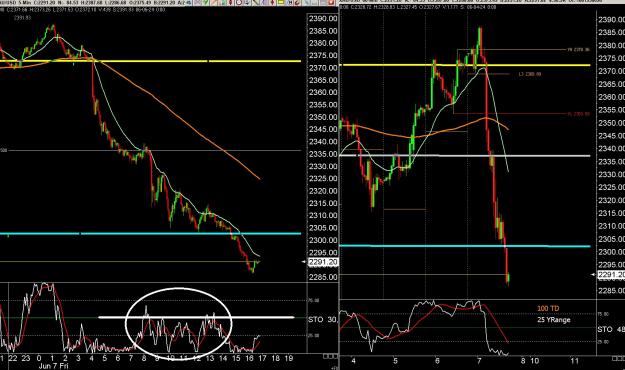Click the 2385.00 label on right chart price axis
Image resolution: width=625 pixels, height=370 pixels.
coord(611,32)
